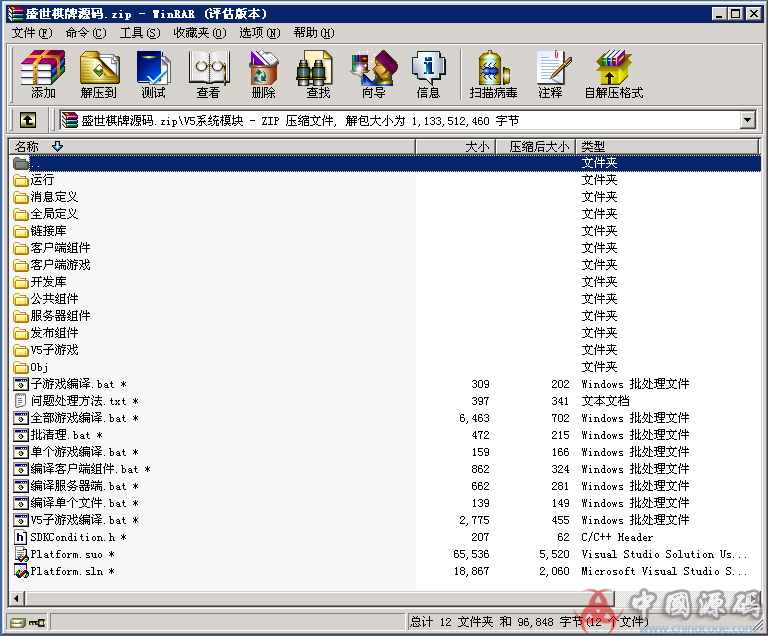The image size is (768, 636).
Task: Select 全部游戏编译.bat file
Action: (x=76, y=418)
